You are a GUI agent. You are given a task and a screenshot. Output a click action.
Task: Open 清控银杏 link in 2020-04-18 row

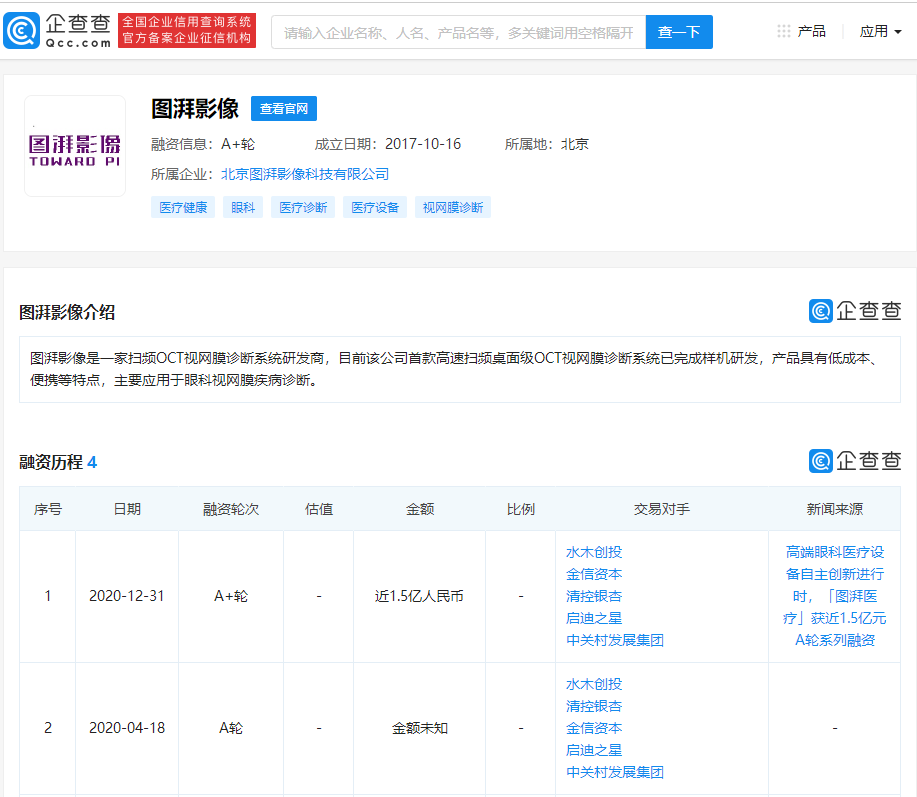[594, 706]
